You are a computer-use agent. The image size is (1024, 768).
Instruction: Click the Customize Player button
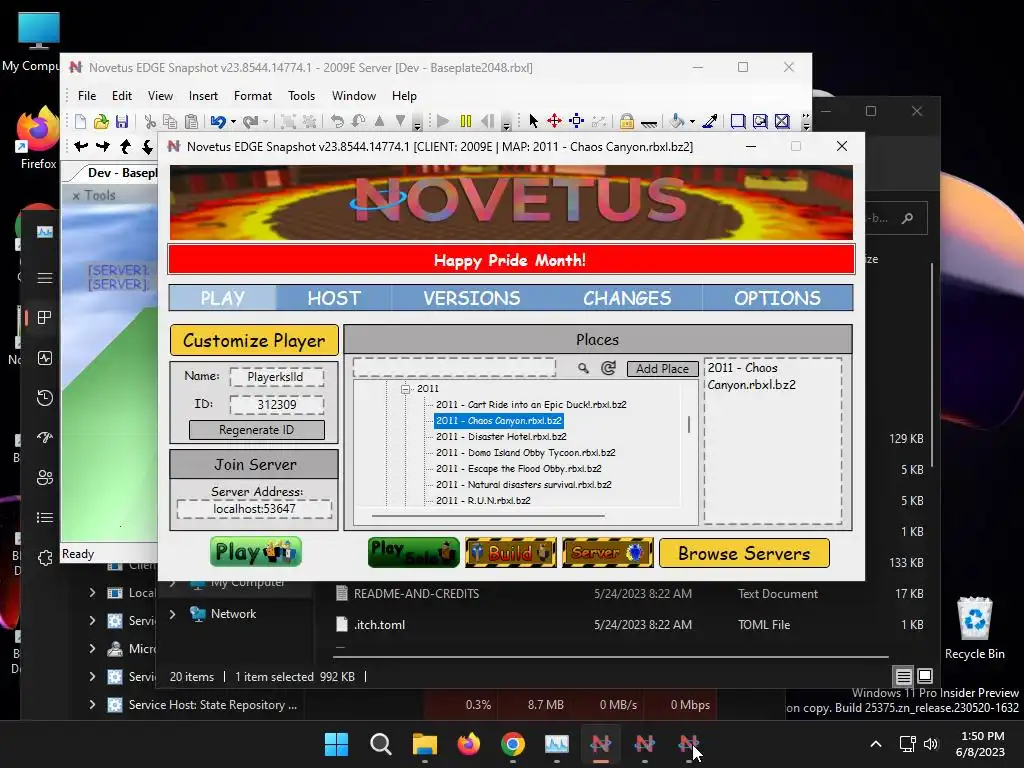tap(254, 341)
